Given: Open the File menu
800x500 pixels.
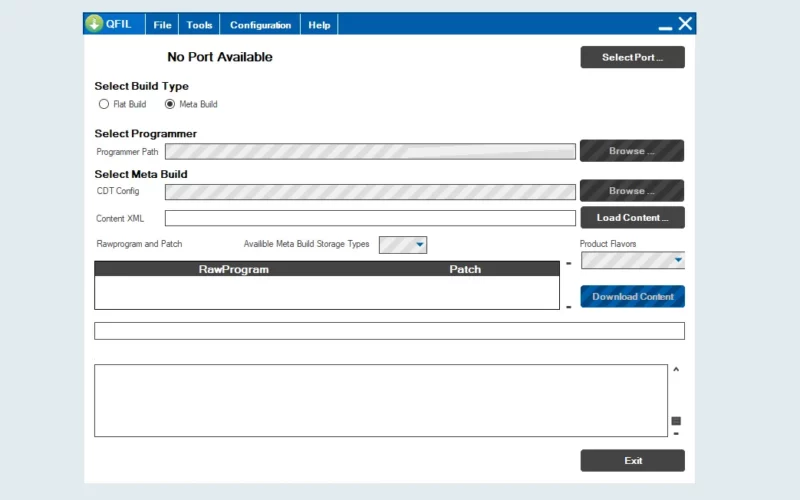Looking at the screenshot, I should pyautogui.click(x=162, y=24).
